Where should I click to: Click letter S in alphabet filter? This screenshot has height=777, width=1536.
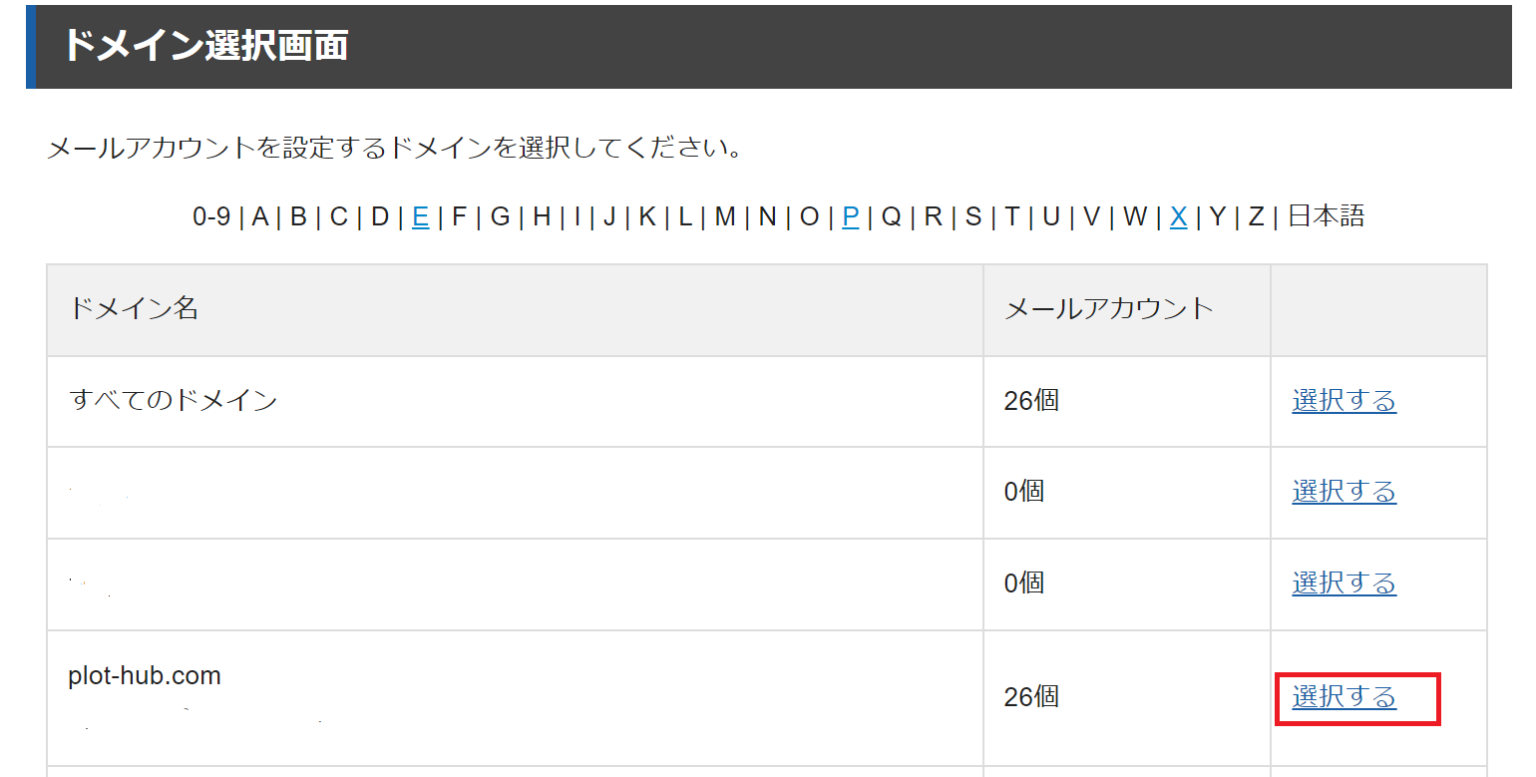click(973, 216)
